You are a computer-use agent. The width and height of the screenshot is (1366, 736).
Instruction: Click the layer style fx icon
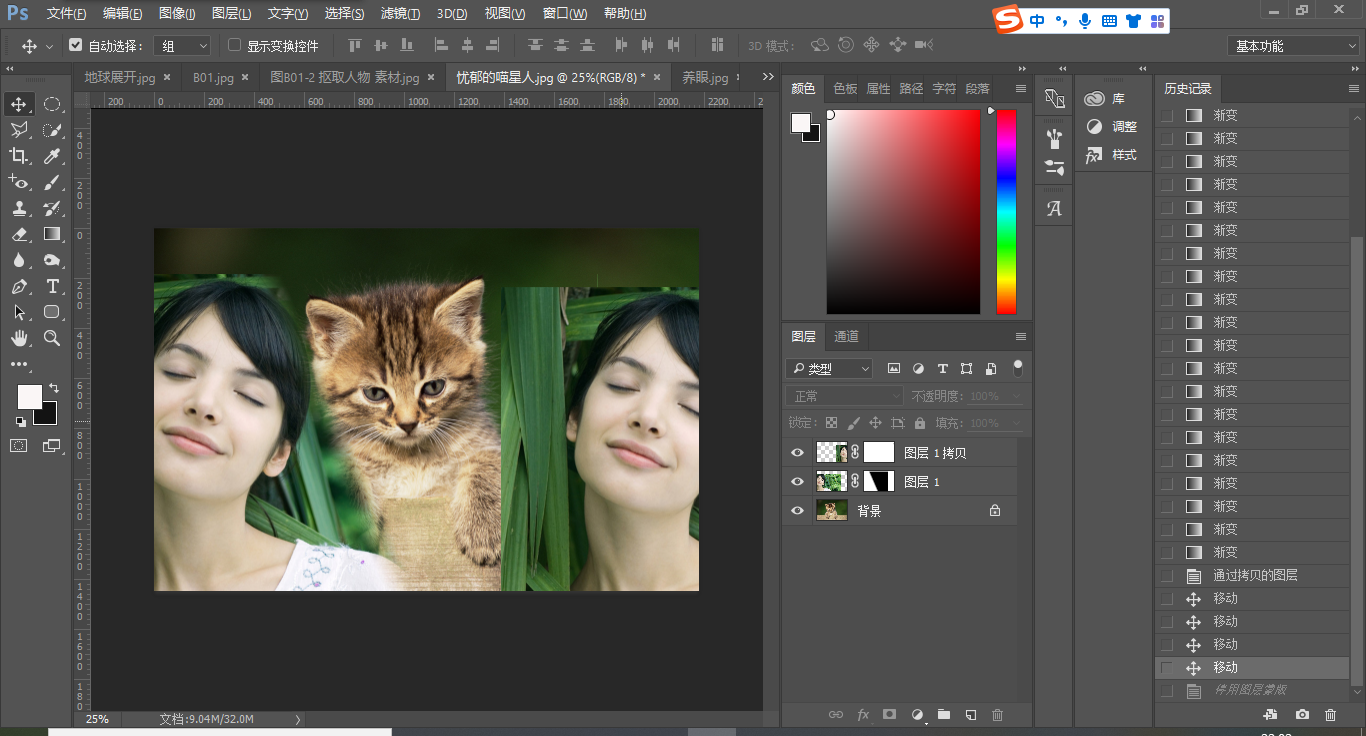(863, 715)
